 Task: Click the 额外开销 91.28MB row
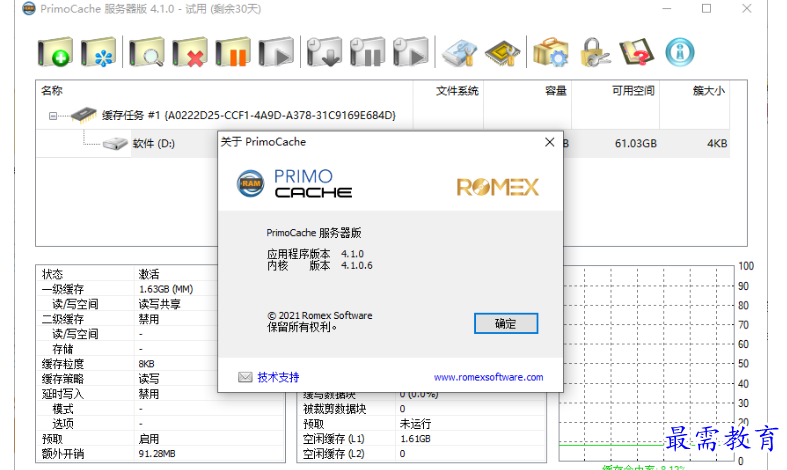pos(161,454)
